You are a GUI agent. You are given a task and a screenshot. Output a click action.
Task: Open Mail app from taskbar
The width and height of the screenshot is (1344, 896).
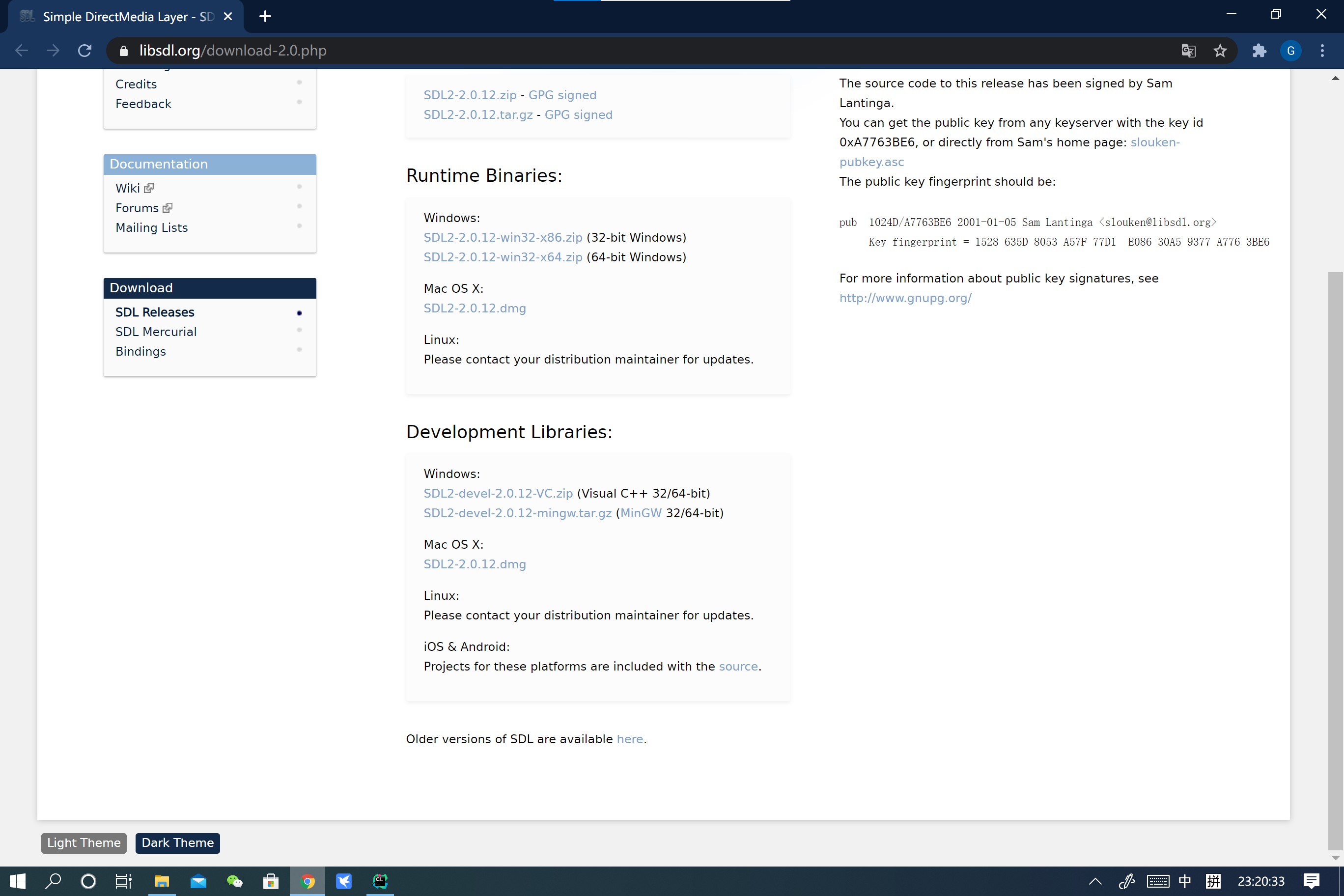(198, 881)
